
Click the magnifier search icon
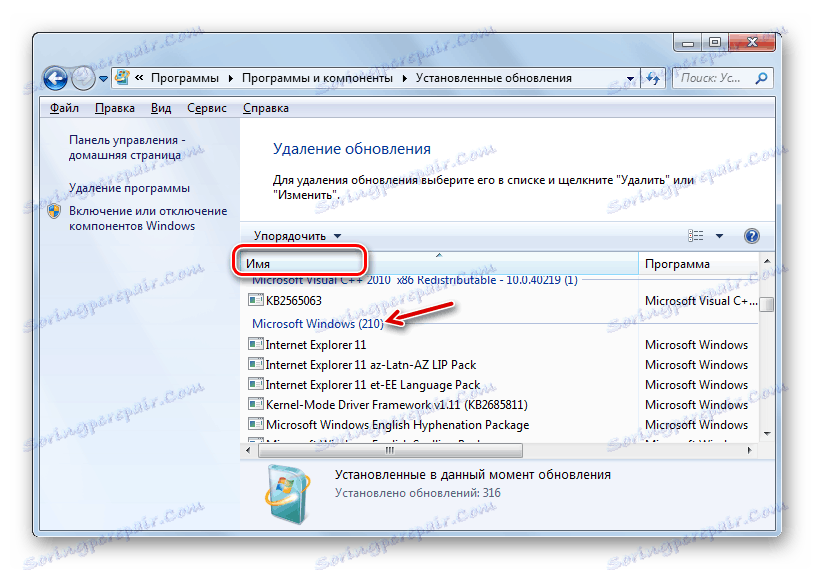tap(761, 78)
